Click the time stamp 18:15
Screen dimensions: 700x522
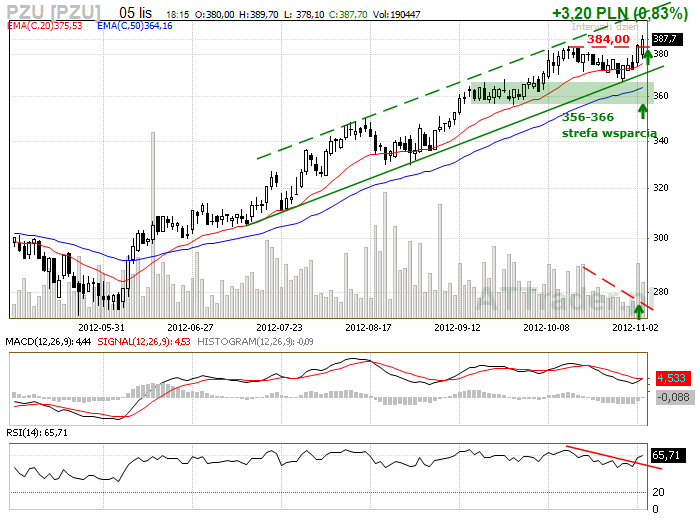(x=178, y=15)
